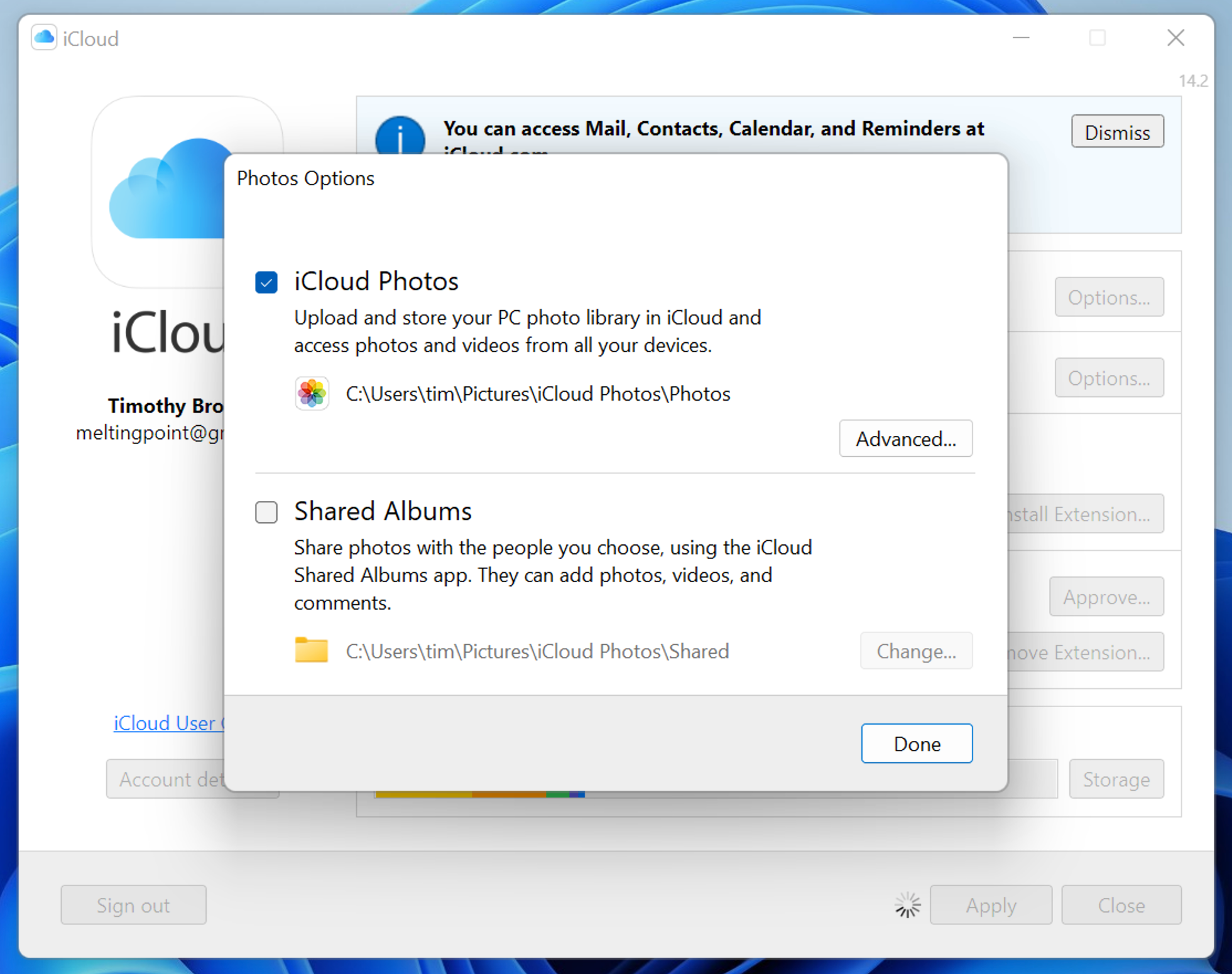Click the lower Options button
1232x974 pixels.
tap(1109, 377)
